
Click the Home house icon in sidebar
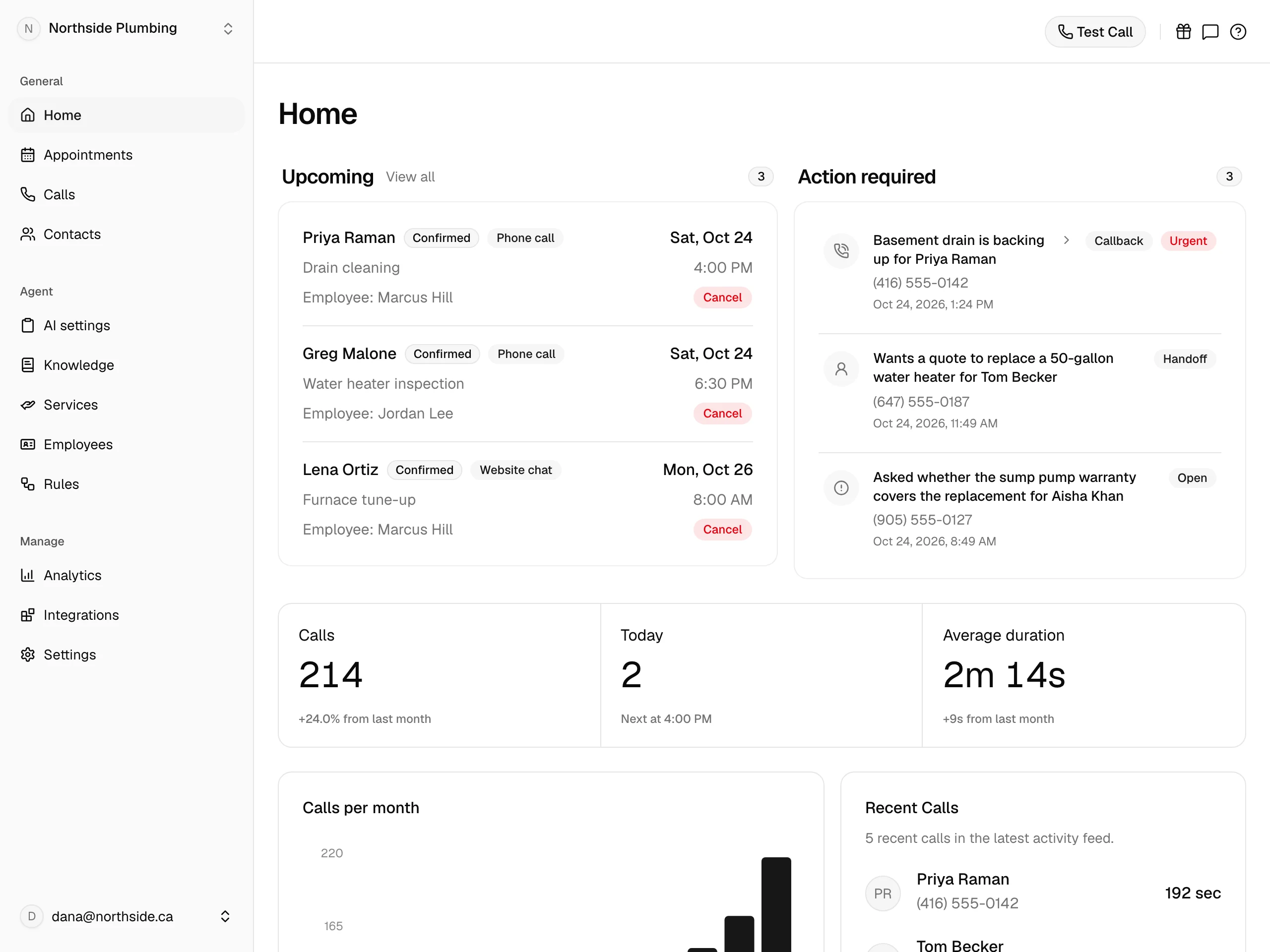28,116
